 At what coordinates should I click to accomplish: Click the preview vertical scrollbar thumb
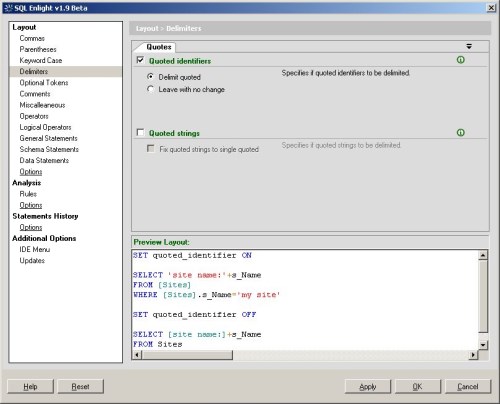click(483, 297)
